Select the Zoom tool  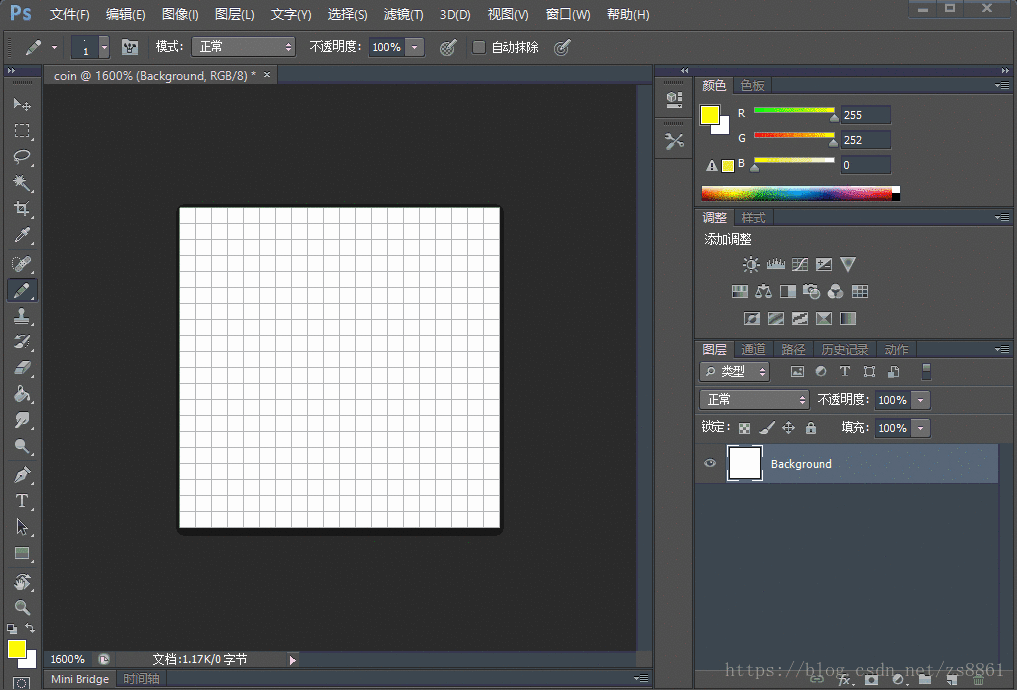point(22,608)
